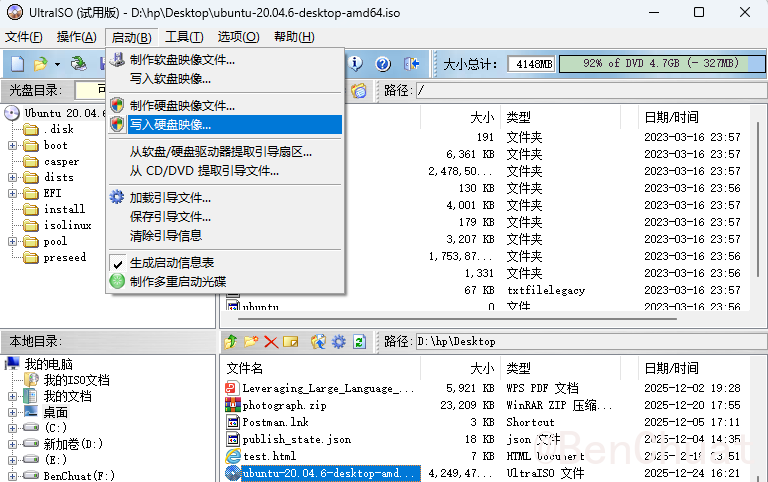Click the Open file folder icon
Image resolution: width=768 pixels, height=482 pixels.
[x=40, y=64]
